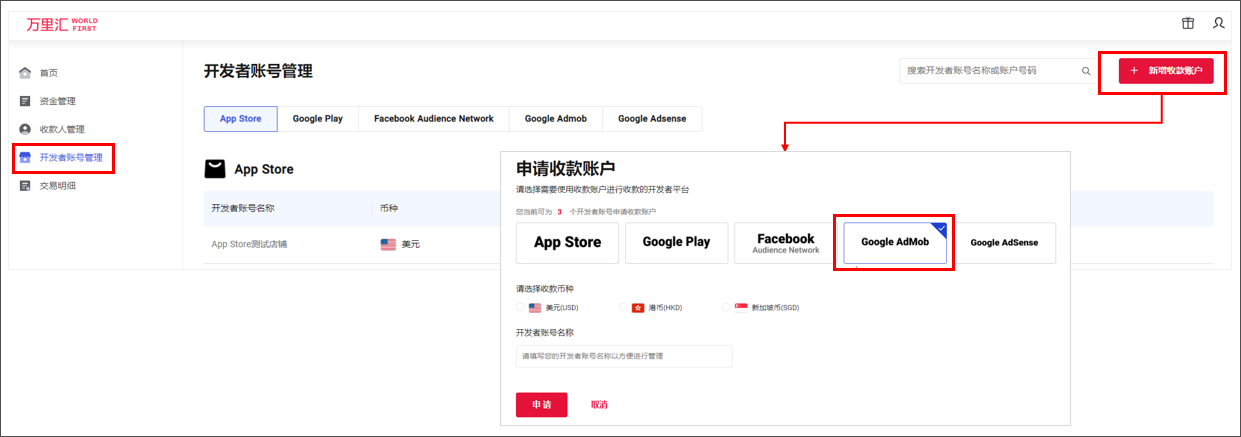Click the 取消 link in dialog
The height and width of the screenshot is (437, 1241).
coord(599,404)
